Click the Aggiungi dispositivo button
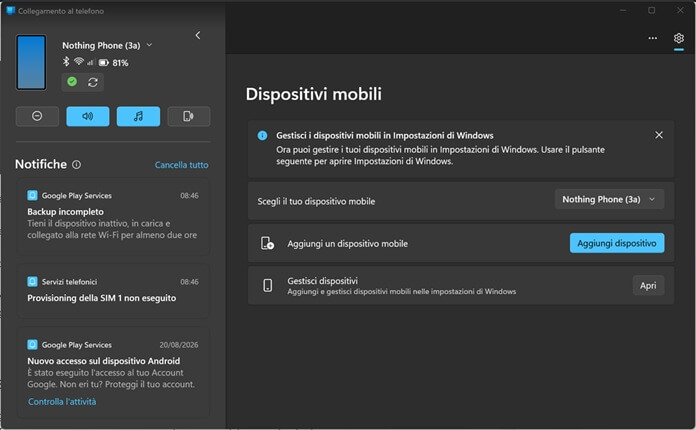This screenshot has width=696, height=430. (x=617, y=243)
